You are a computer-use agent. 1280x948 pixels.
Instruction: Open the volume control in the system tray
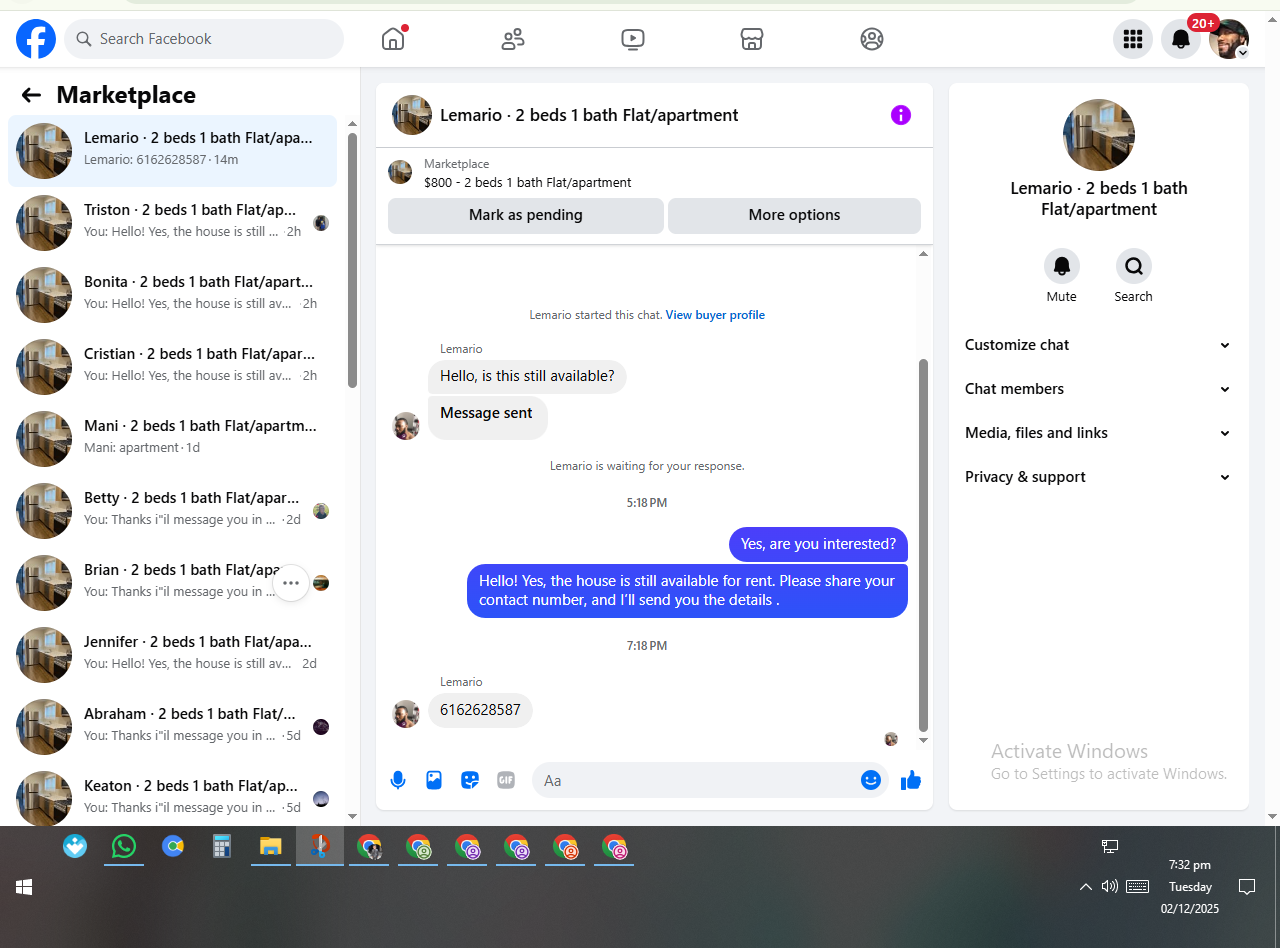coord(1109,886)
